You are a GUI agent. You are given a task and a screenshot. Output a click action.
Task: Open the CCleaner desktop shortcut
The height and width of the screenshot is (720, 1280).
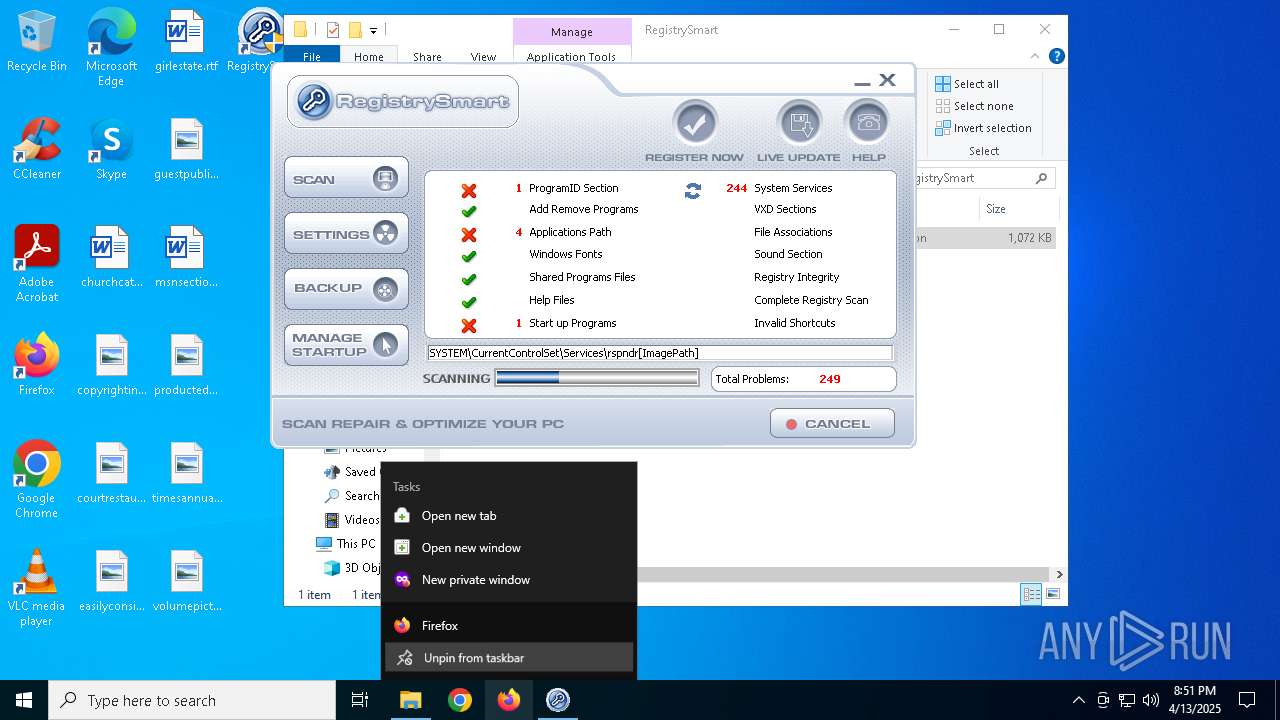pos(37,150)
